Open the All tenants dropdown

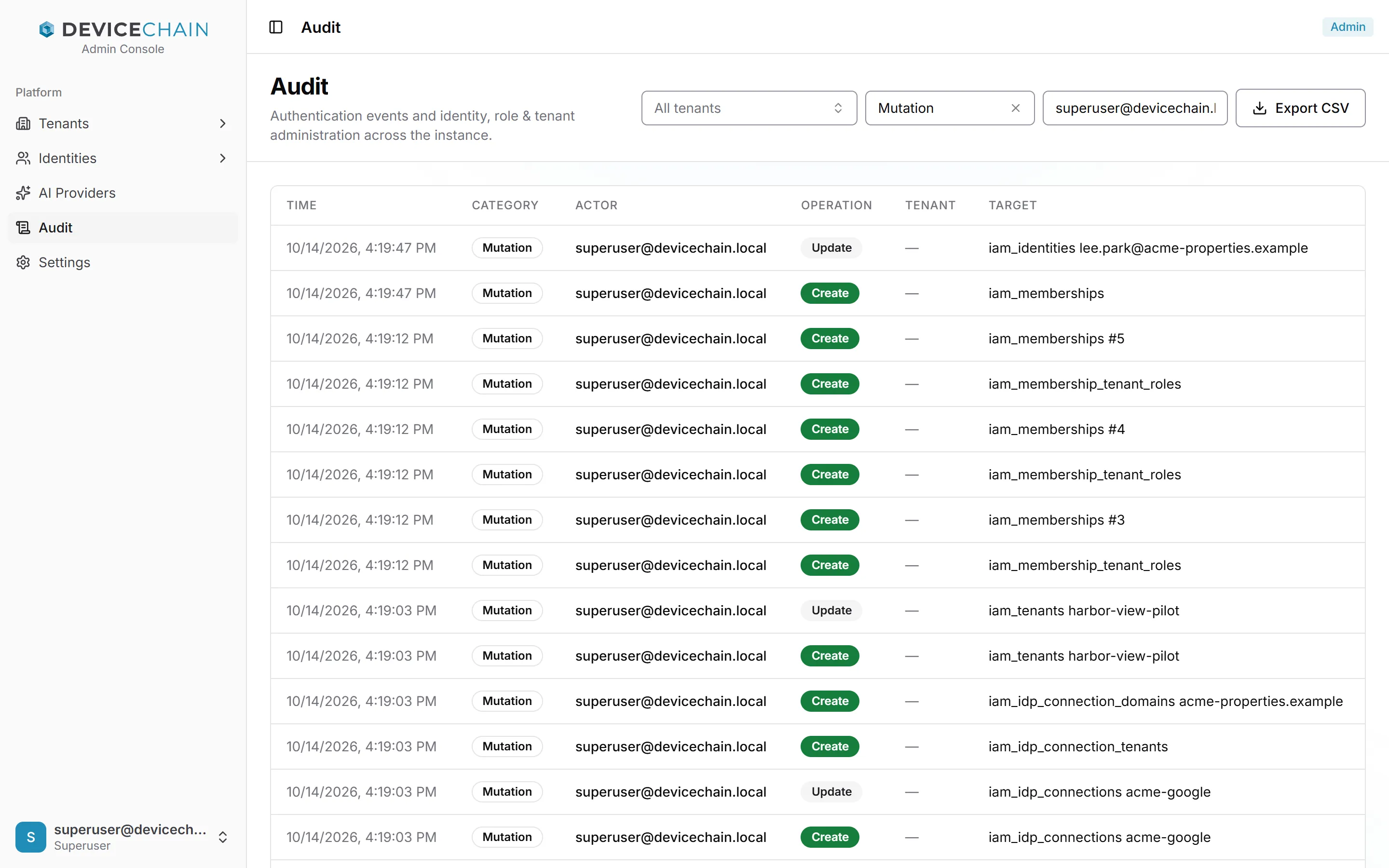tap(749, 108)
